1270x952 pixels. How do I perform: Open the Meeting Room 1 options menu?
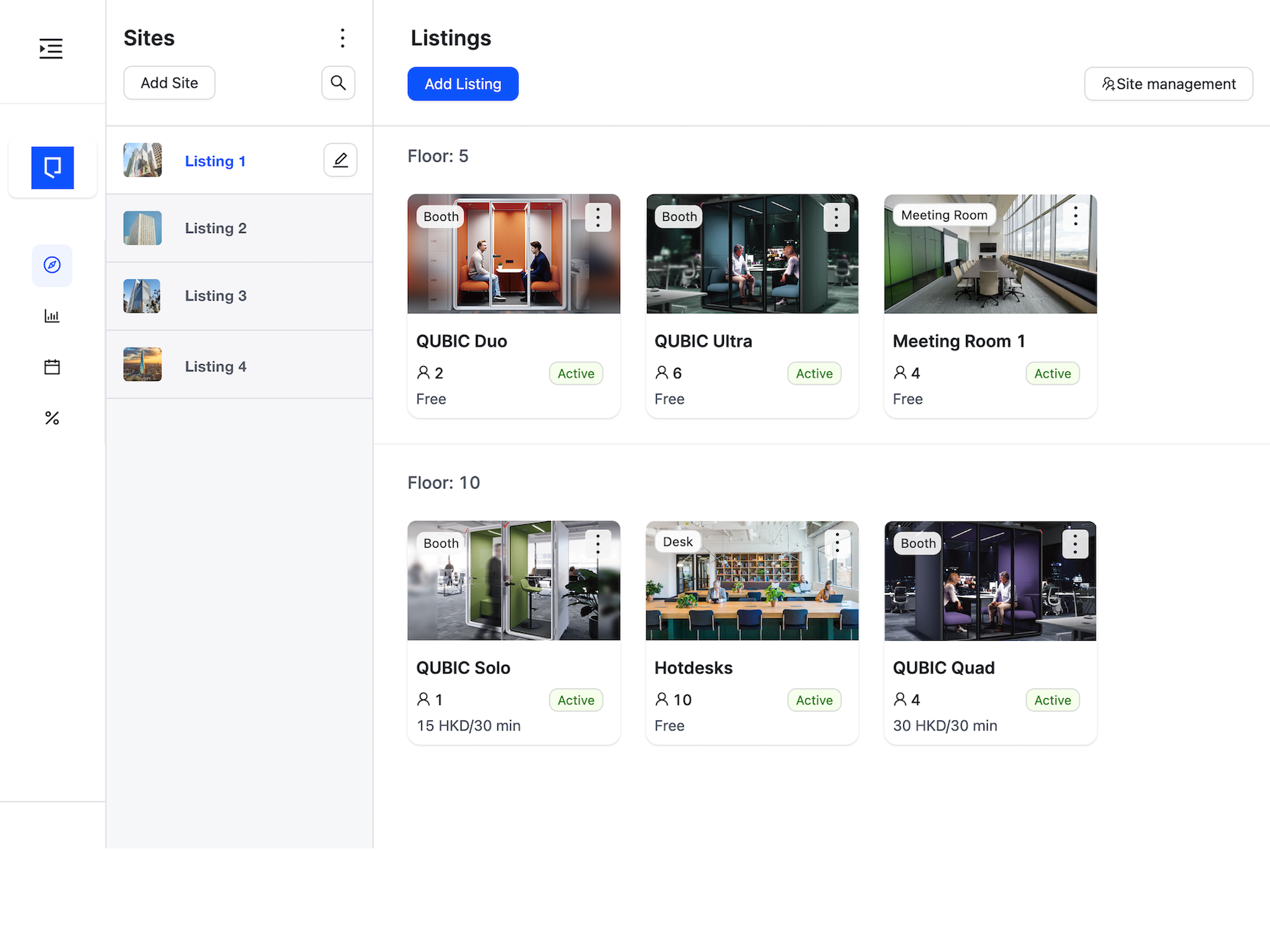pyautogui.click(x=1075, y=216)
